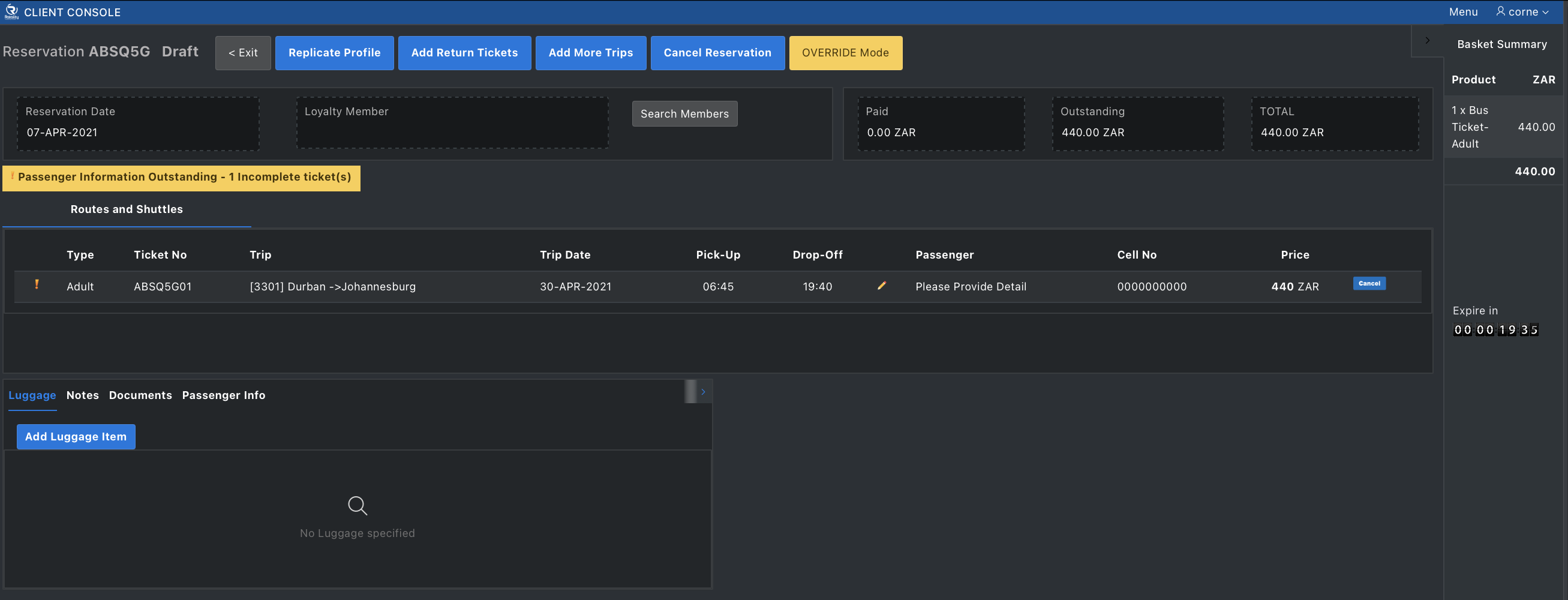The height and width of the screenshot is (600, 1568).
Task: Switch to the Notes tab
Action: pyautogui.click(x=82, y=395)
